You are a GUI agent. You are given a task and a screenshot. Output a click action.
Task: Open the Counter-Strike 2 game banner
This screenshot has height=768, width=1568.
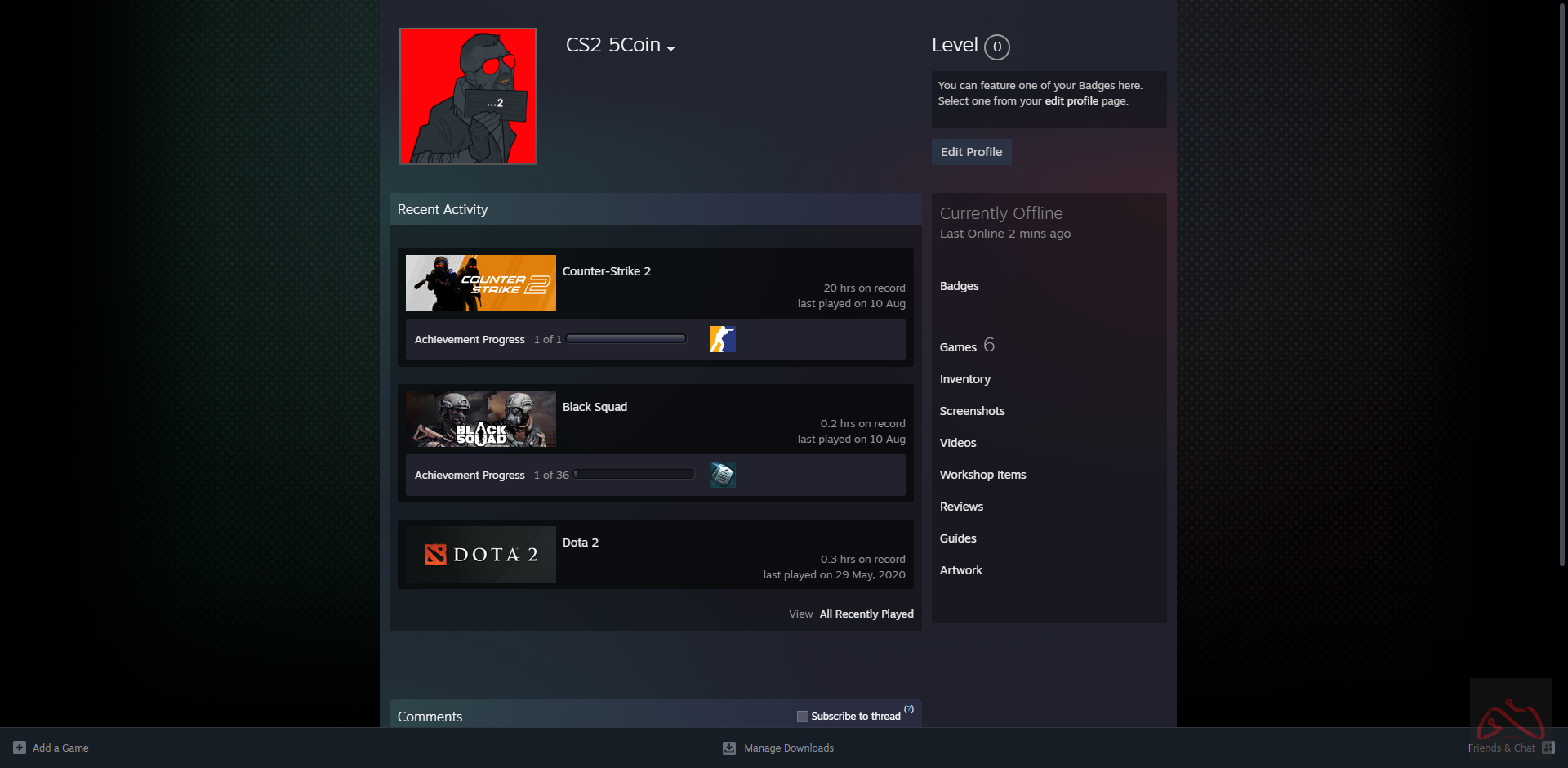click(x=481, y=284)
